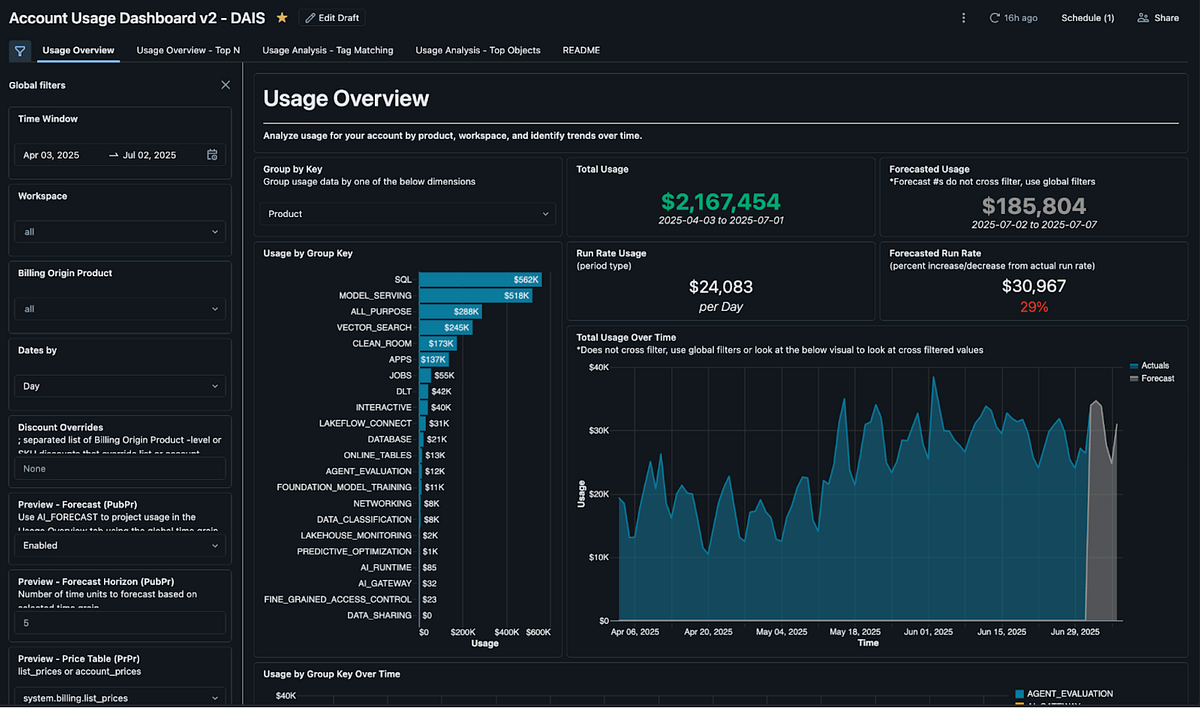The image size is (1200, 708).
Task: Click Schedule (1) in the header
Action: click(1087, 17)
